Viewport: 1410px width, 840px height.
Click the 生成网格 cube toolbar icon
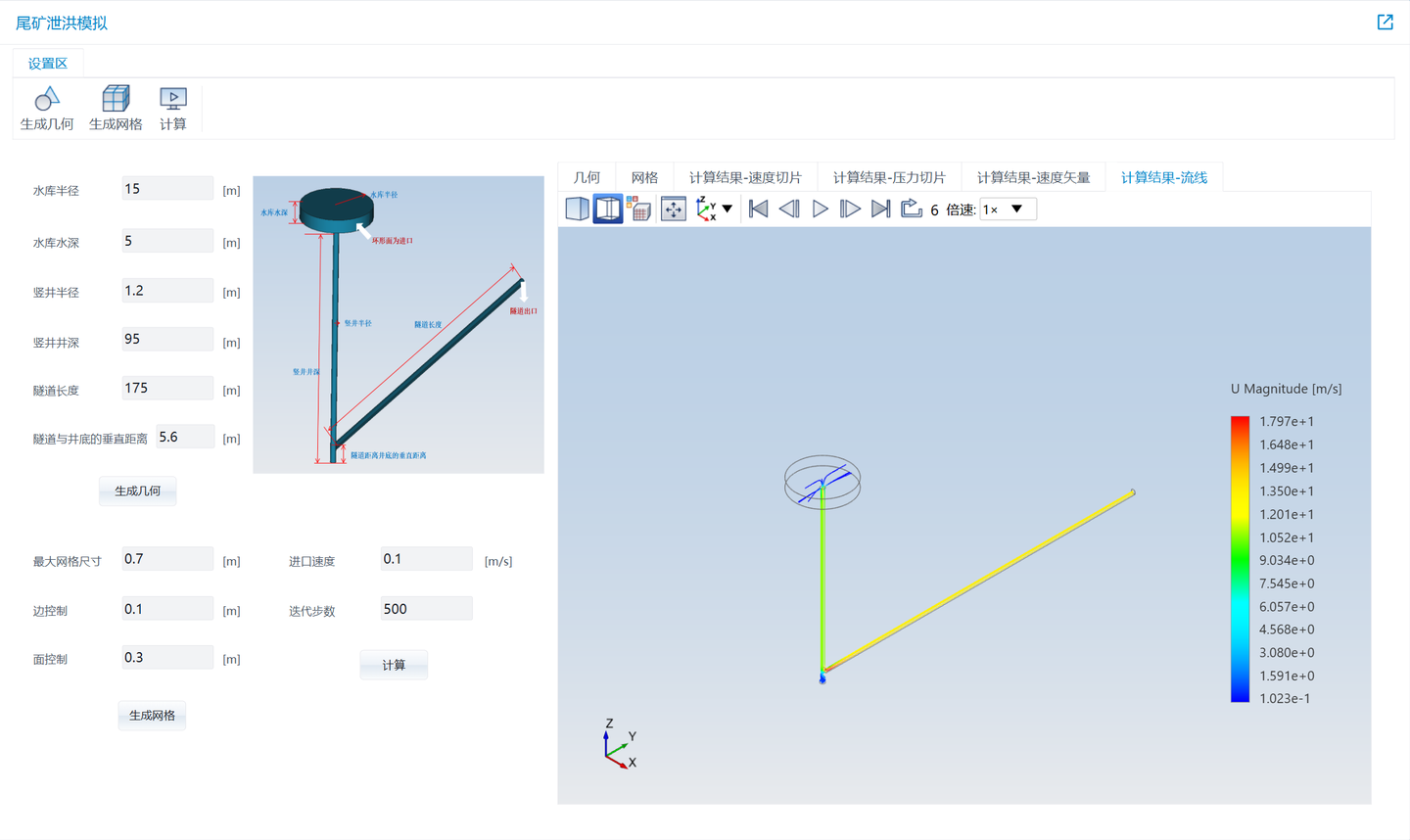[116, 98]
